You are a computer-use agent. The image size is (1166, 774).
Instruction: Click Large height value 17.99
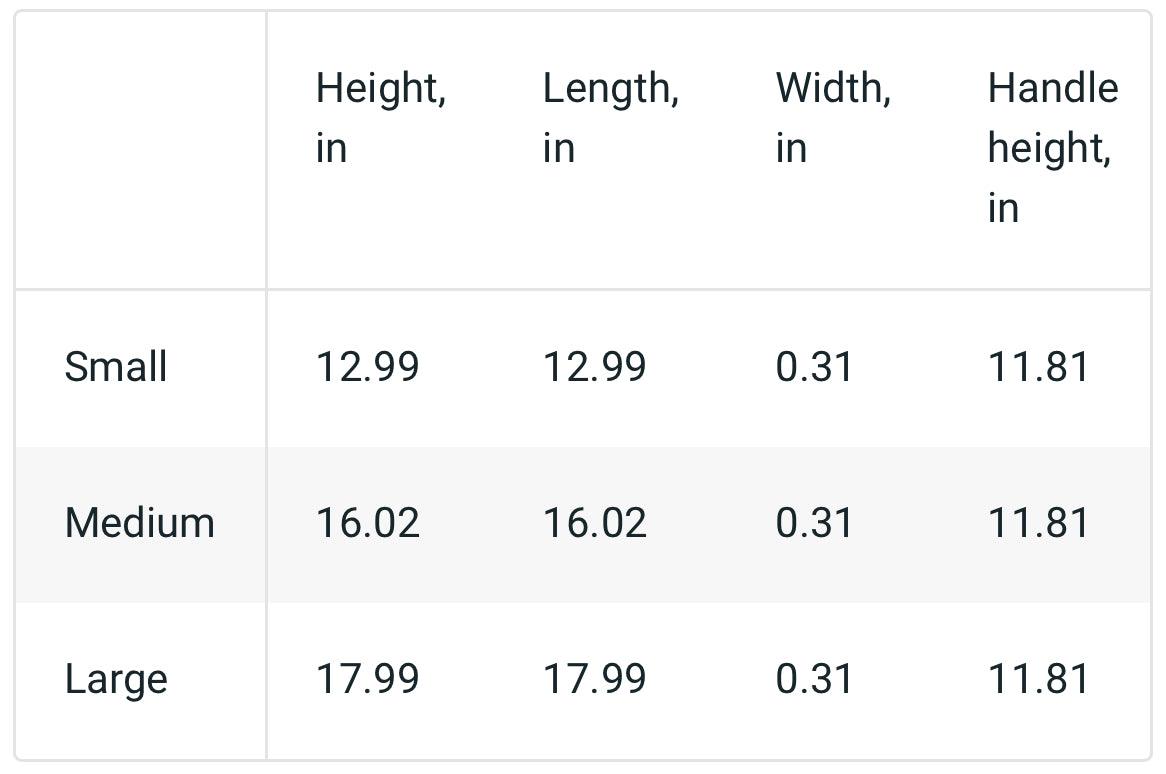tap(367, 679)
